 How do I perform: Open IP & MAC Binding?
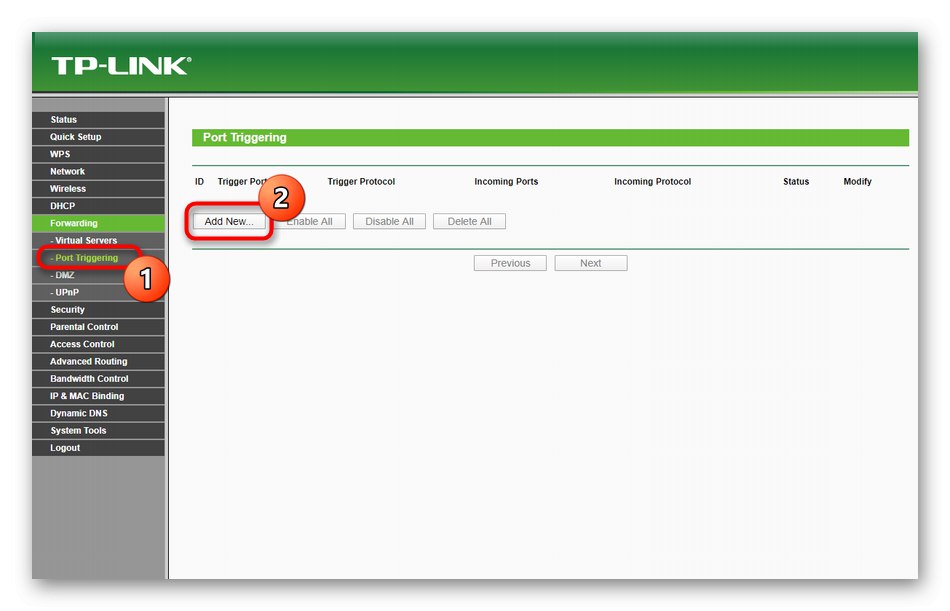[x=98, y=396]
